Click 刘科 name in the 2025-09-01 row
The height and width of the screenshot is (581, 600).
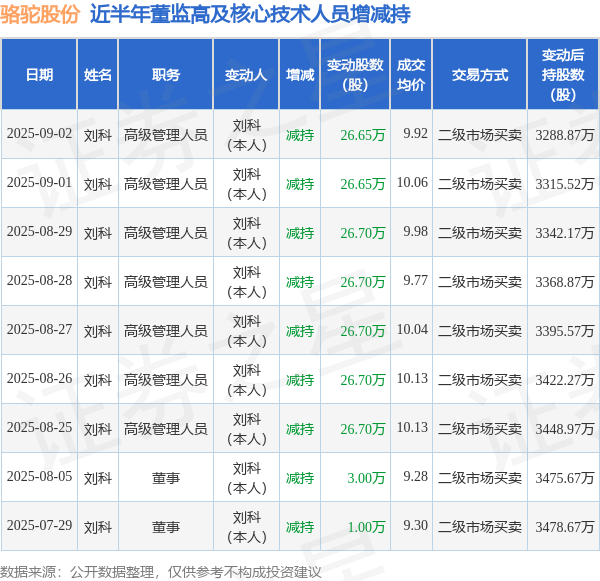98,184
